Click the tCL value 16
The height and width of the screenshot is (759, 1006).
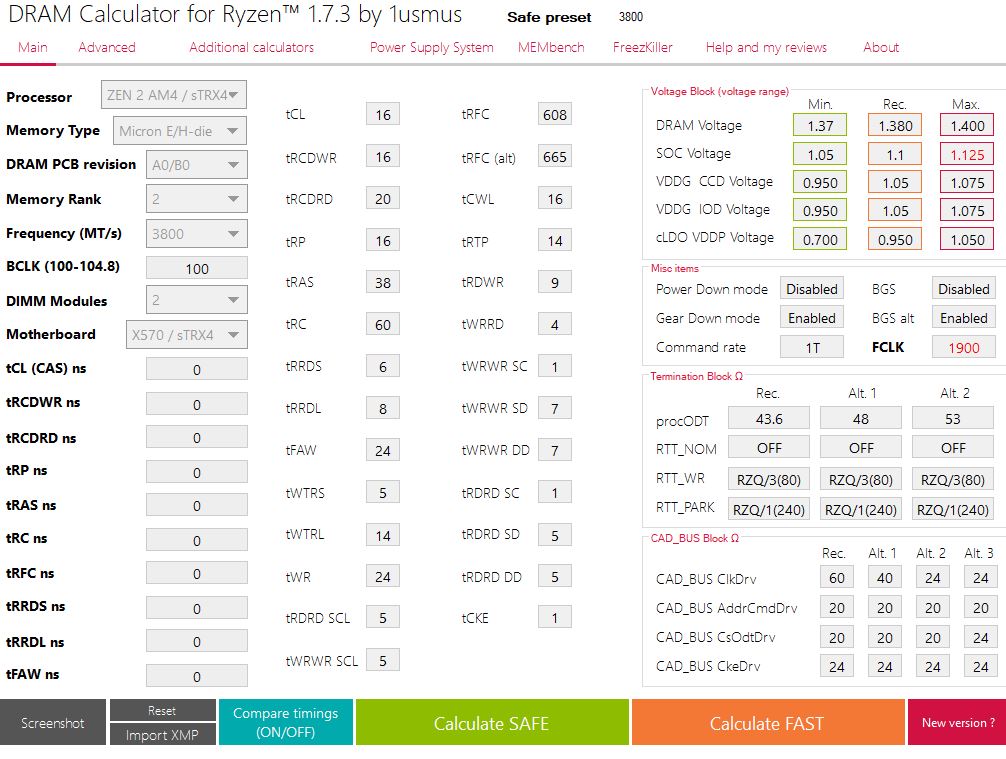point(383,114)
